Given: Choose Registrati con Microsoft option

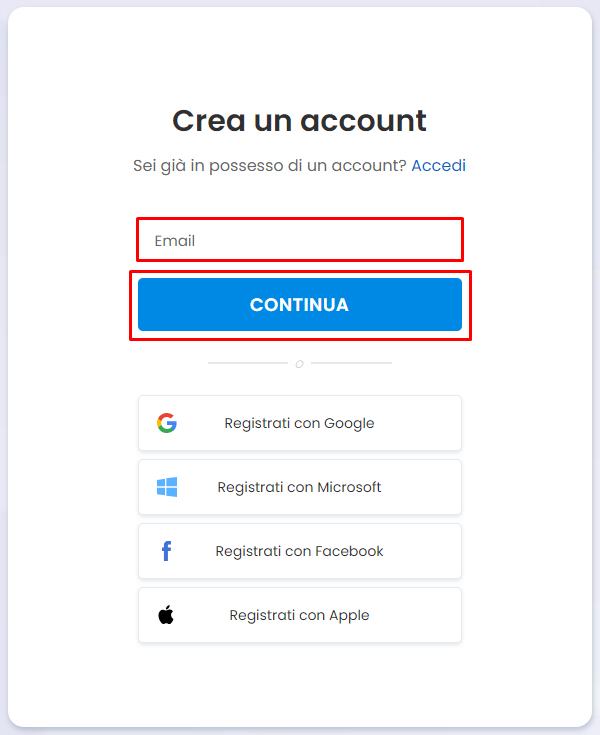Looking at the screenshot, I should (x=300, y=487).
